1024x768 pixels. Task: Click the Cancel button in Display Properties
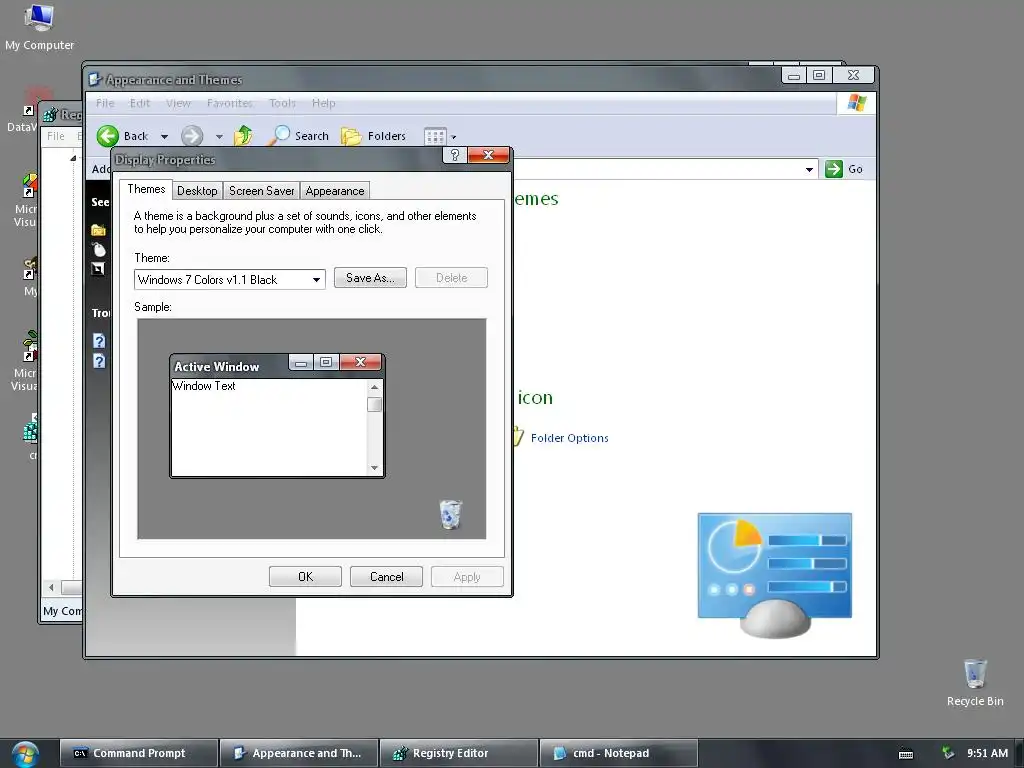387,577
